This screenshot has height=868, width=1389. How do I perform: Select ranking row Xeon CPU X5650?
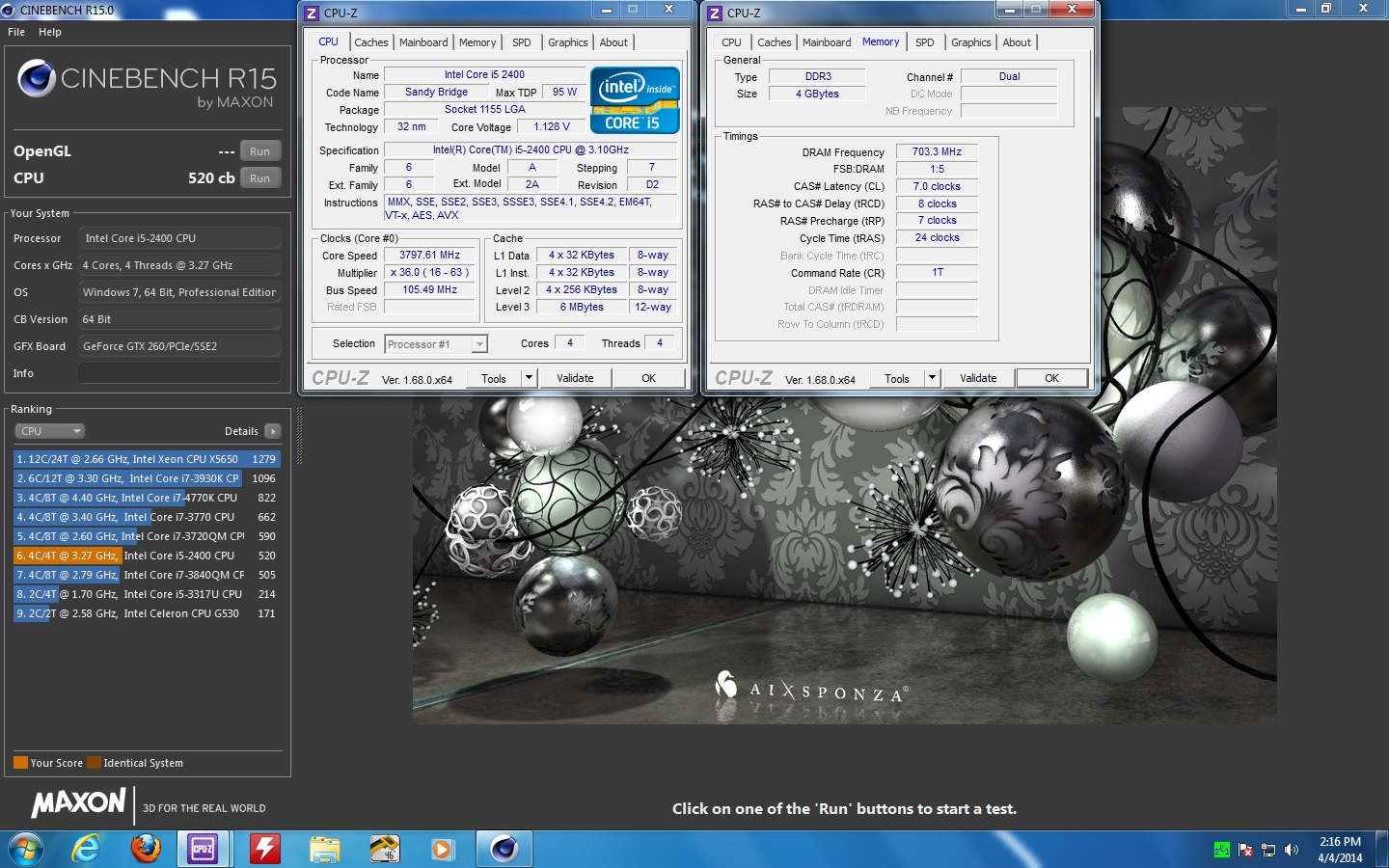pyautogui.click(x=147, y=459)
